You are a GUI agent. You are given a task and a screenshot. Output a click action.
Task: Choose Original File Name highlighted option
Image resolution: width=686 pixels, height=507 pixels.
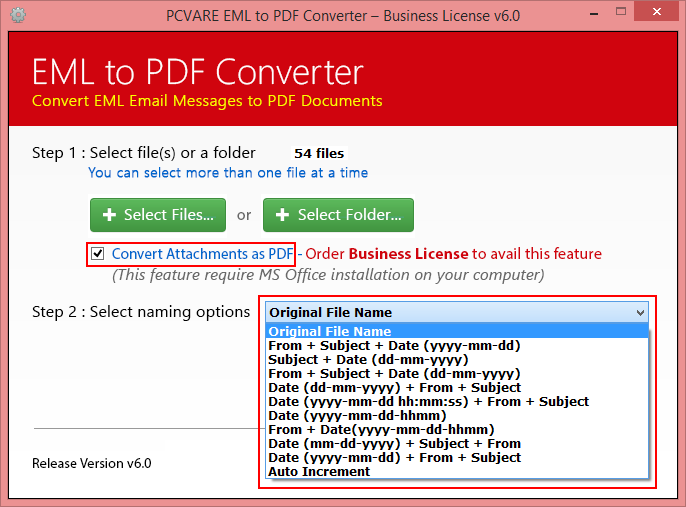click(457, 331)
